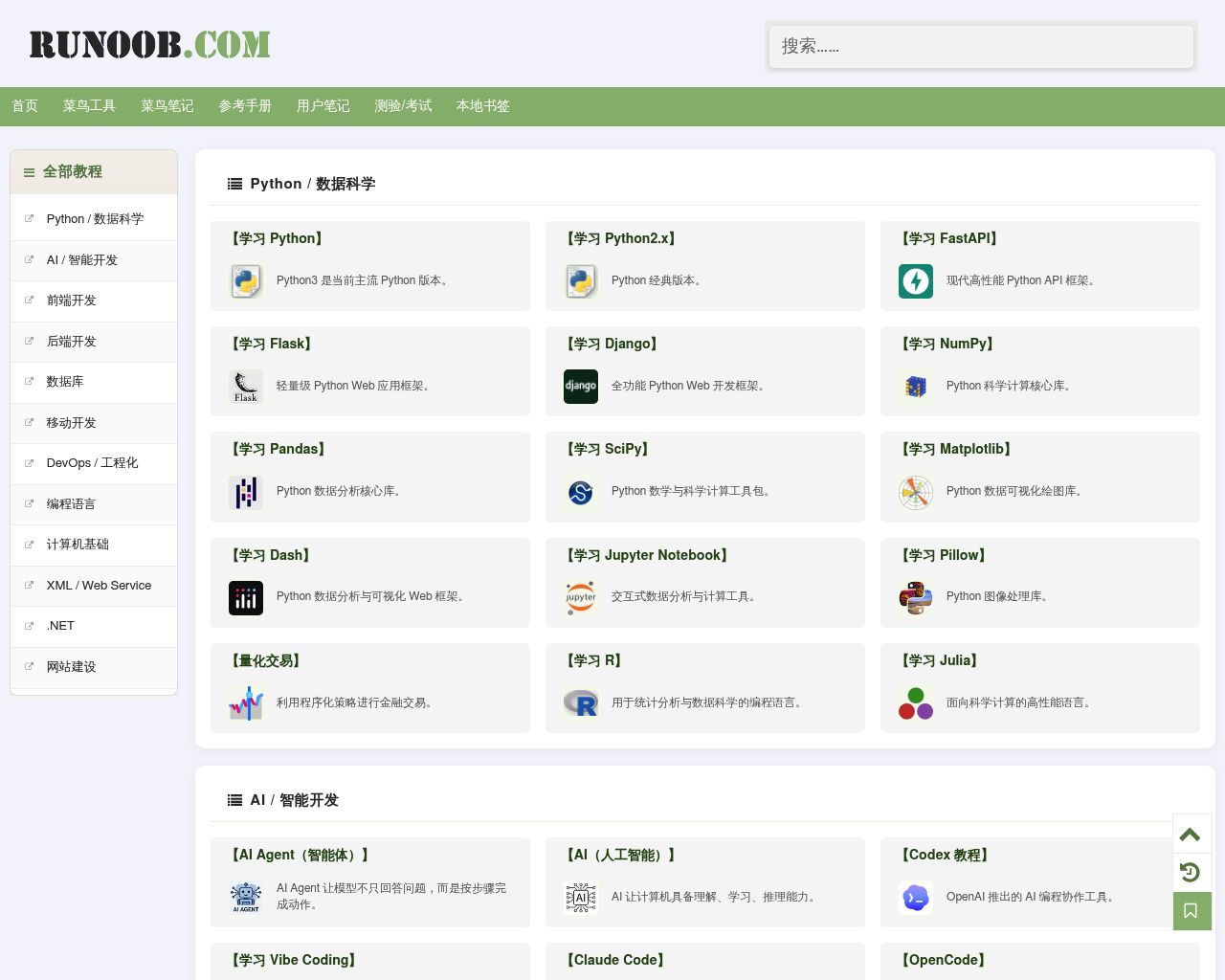Click the FastAPI lightning bolt icon
Image resolution: width=1225 pixels, height=980 pixels.
(x=916, y=281)
